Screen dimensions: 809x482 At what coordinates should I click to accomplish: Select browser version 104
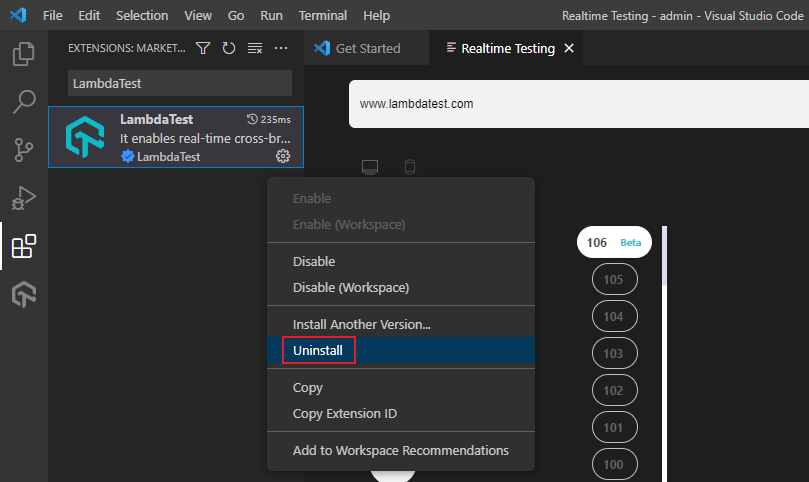coord(614,316)
